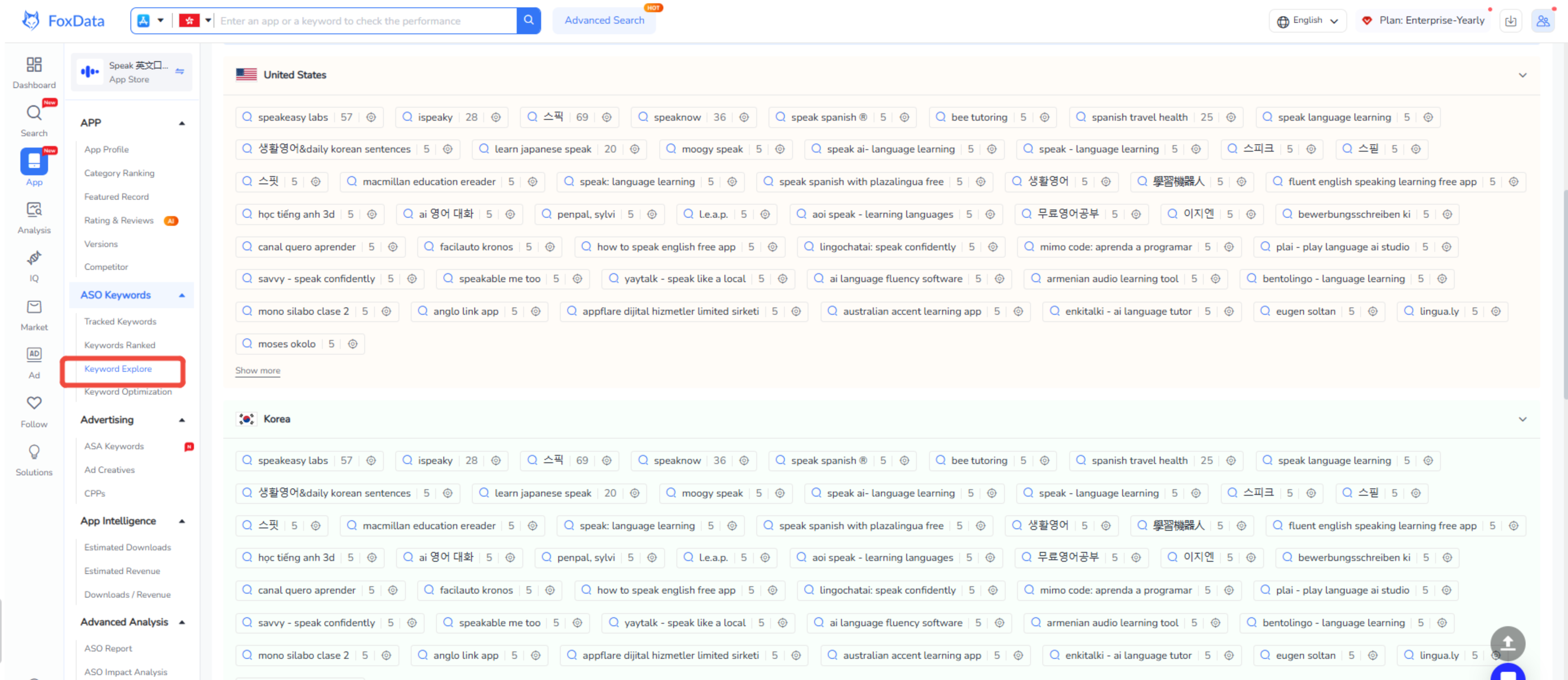The height and width of the screenshot is (680, 1568).
Task: Toggle the track icon next to ispeaky
Action: pyautogui.click(x=496, y=117)
